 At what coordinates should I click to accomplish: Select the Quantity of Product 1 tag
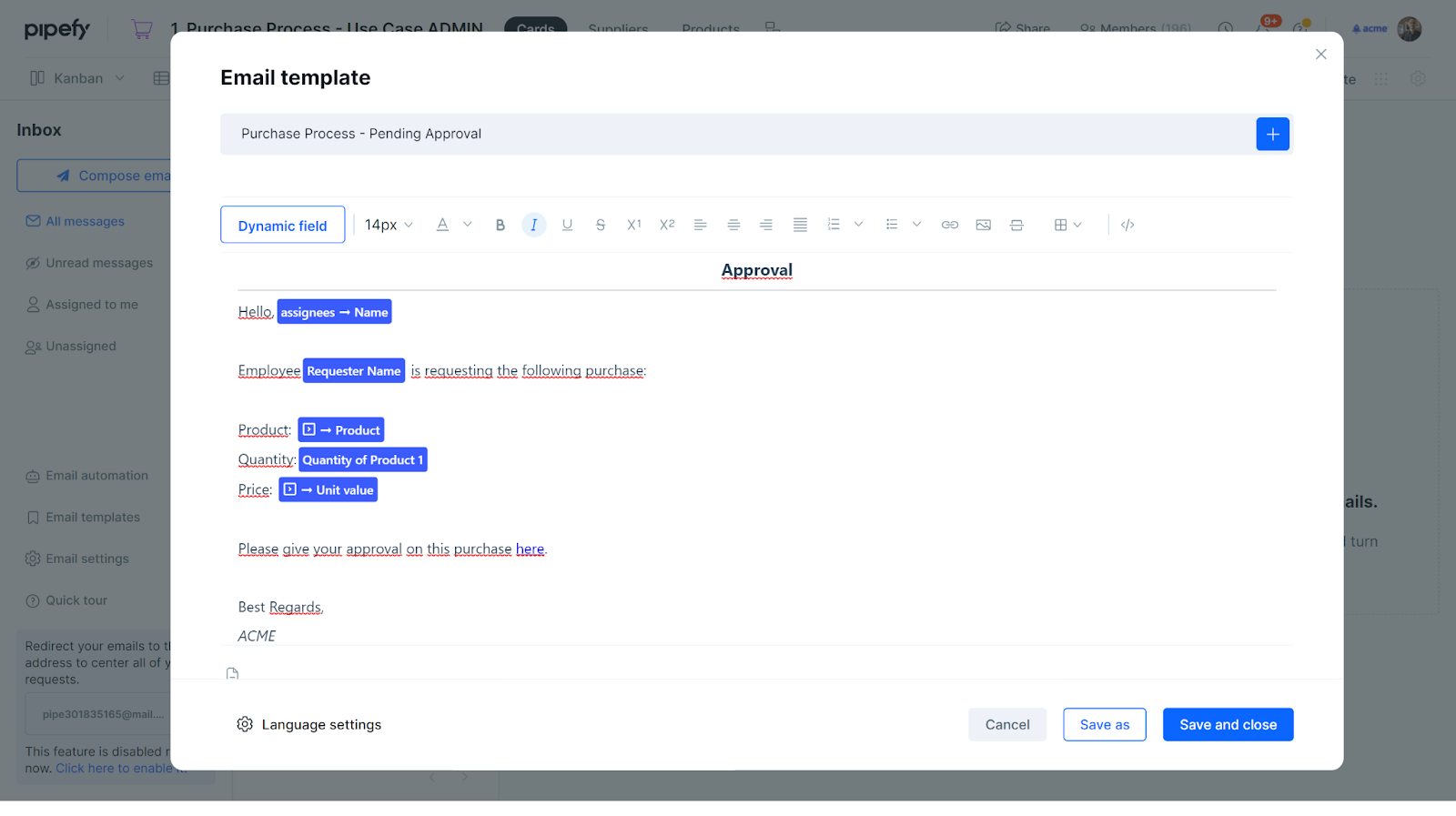coord(363,459)
